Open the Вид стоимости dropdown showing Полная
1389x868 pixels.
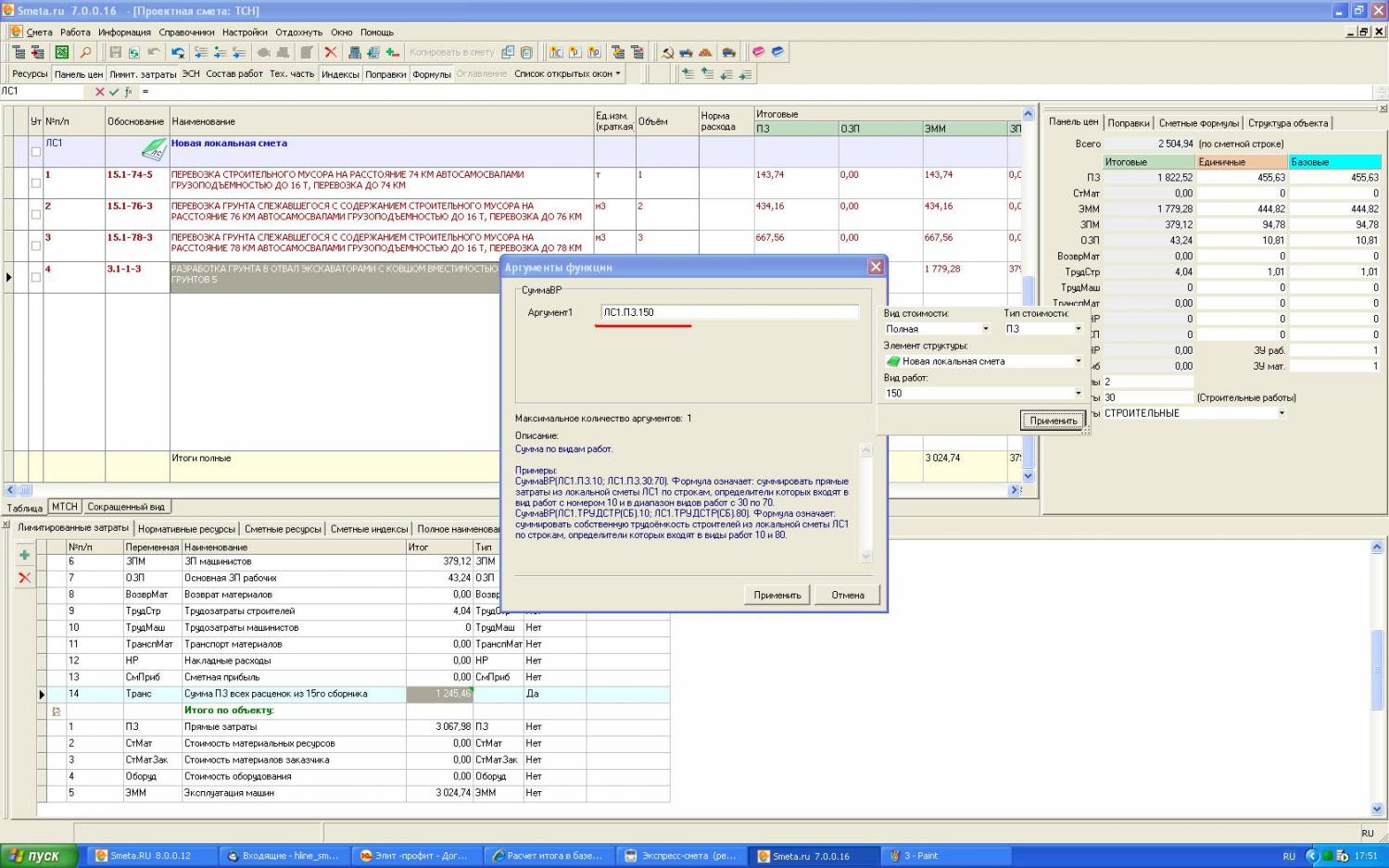(984, 329)
